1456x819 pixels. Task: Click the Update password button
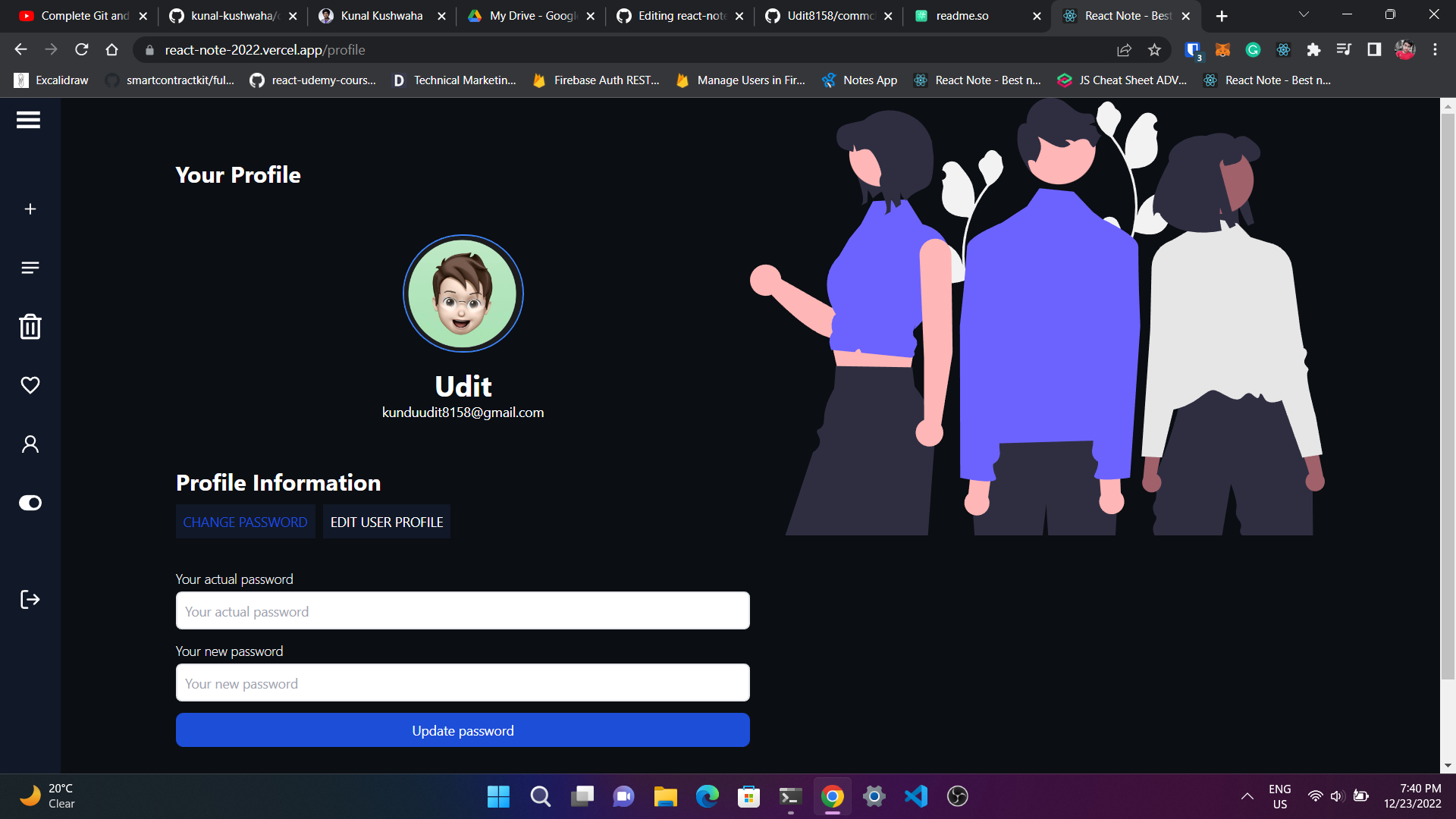click(x=463, y=730)
